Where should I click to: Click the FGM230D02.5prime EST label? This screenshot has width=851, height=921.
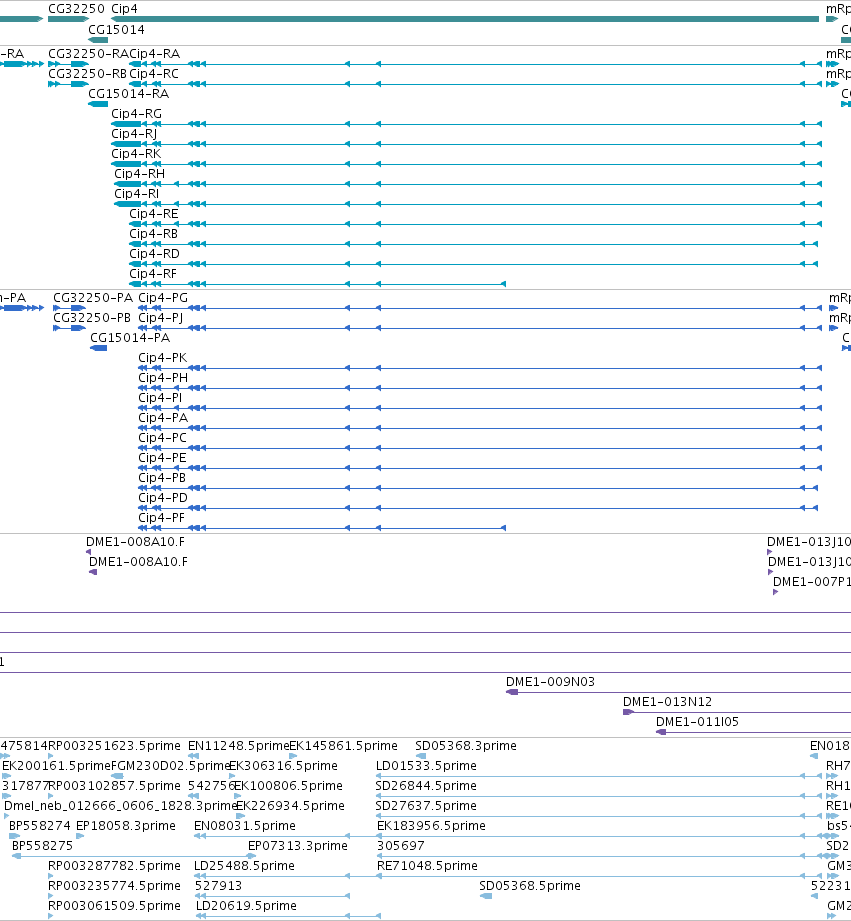[x=170, y=766]
